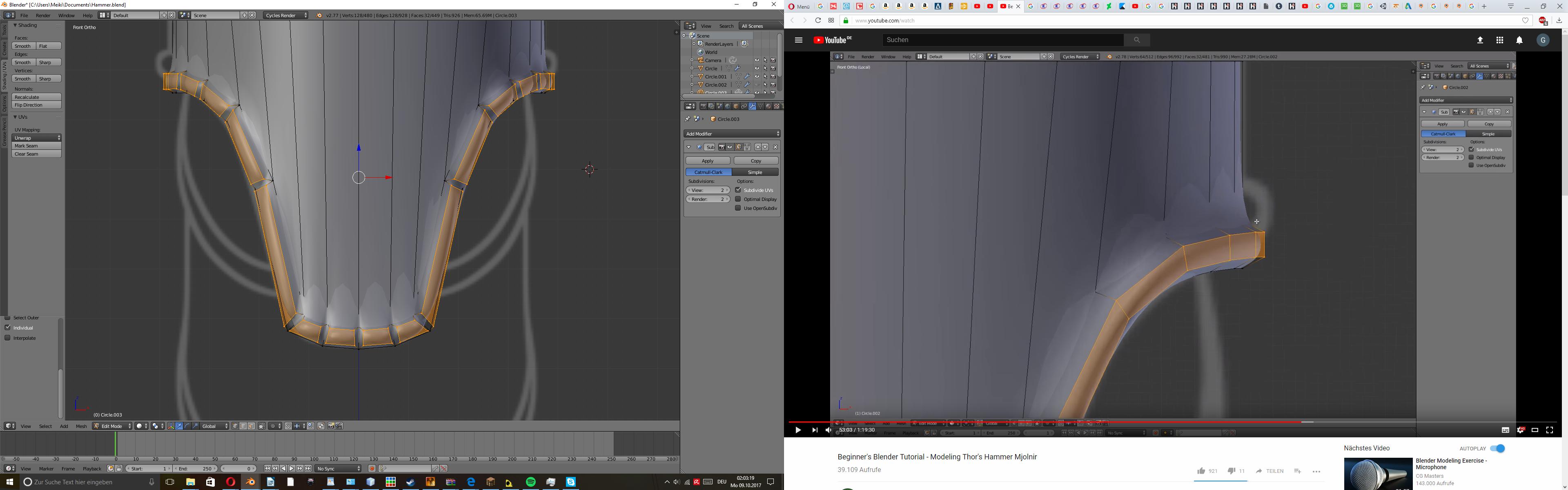
Task: Open Spotify from the taskbar
Action: click(x=531, y=482)
